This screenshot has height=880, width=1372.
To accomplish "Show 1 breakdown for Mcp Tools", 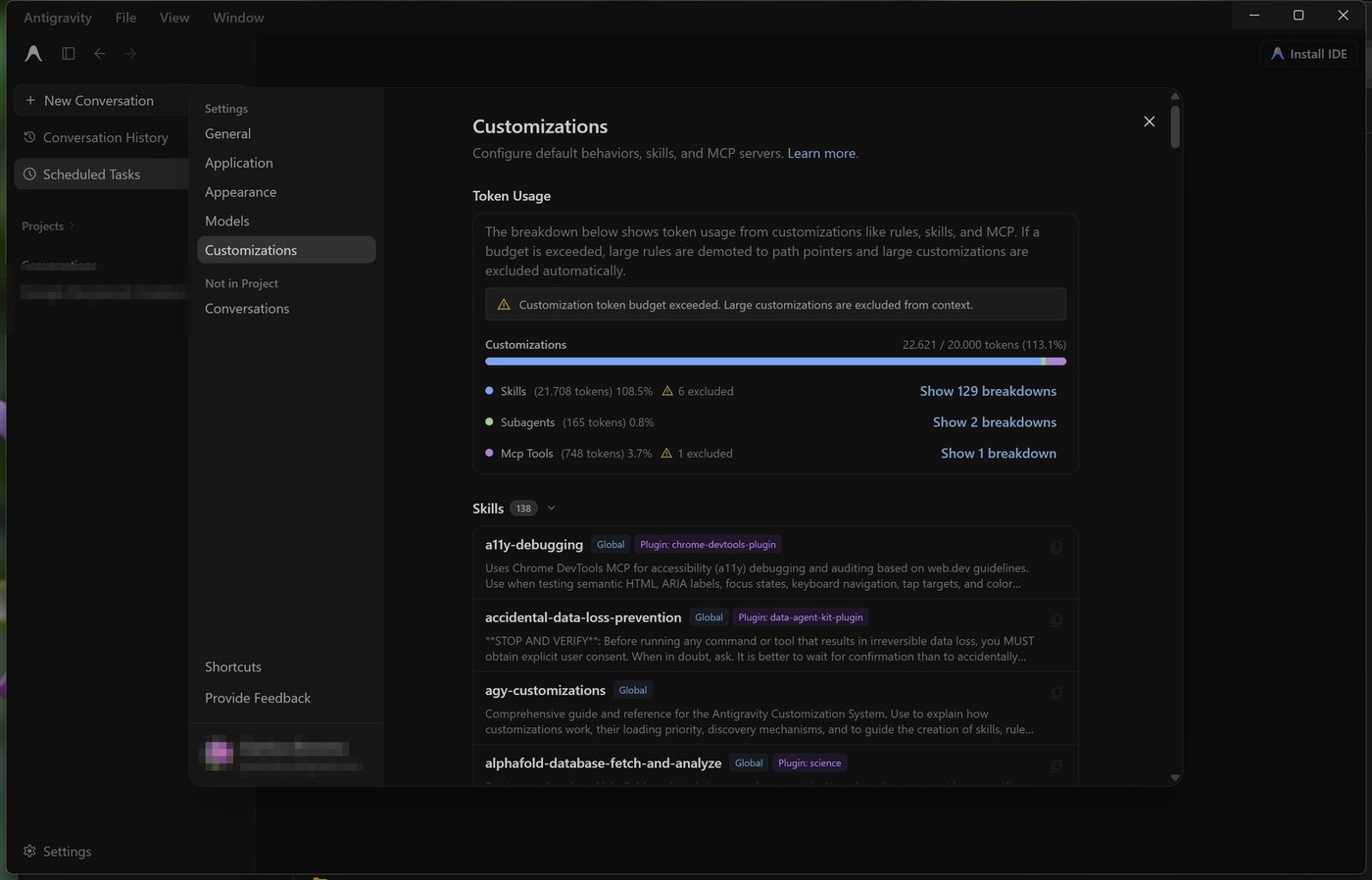I will click(999, 454).
